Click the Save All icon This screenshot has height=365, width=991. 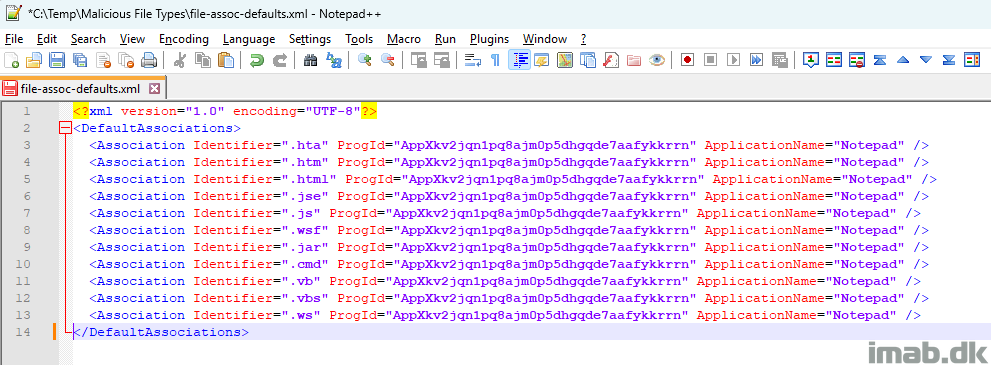[x=80, y=60]
